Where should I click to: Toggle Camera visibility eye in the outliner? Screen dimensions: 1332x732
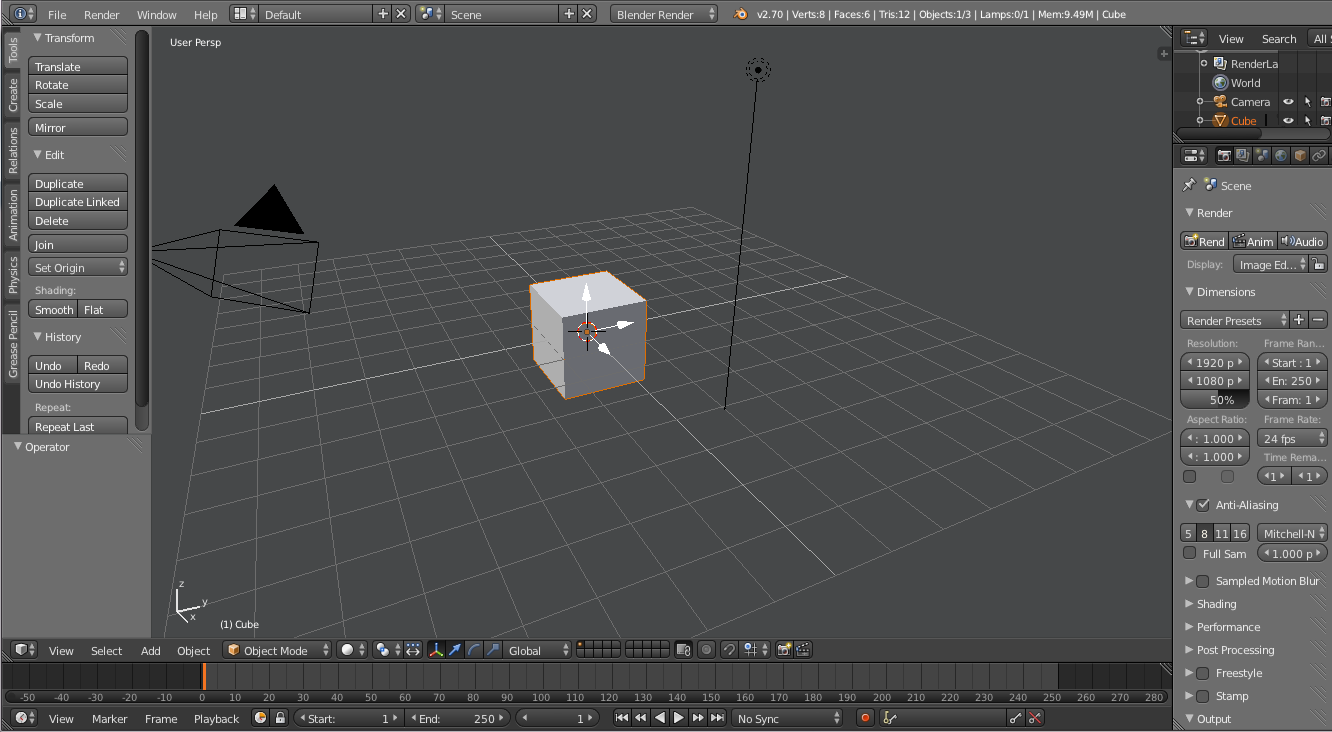pos(1288,102)
